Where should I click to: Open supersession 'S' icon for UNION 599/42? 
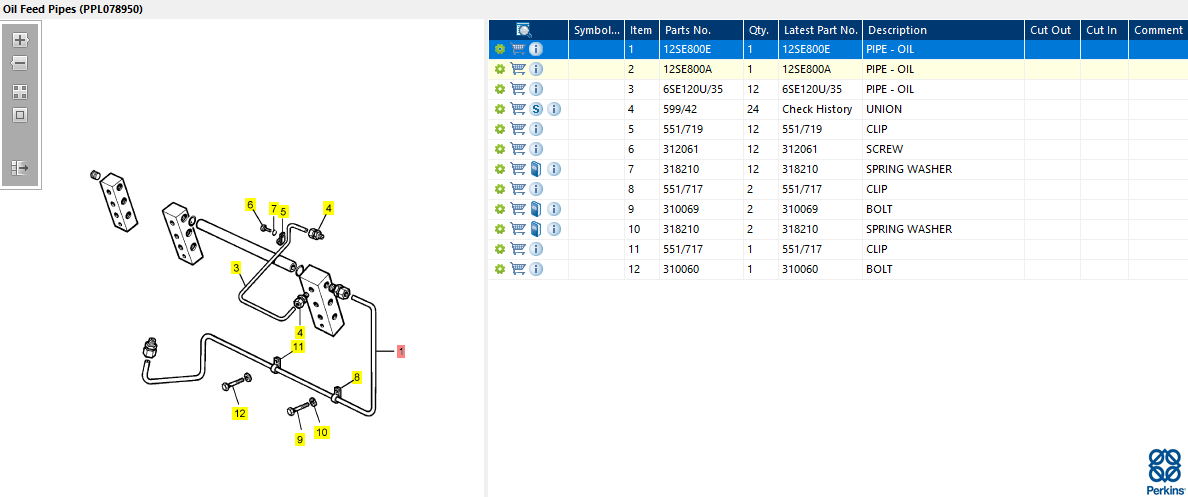click(536, 109)
